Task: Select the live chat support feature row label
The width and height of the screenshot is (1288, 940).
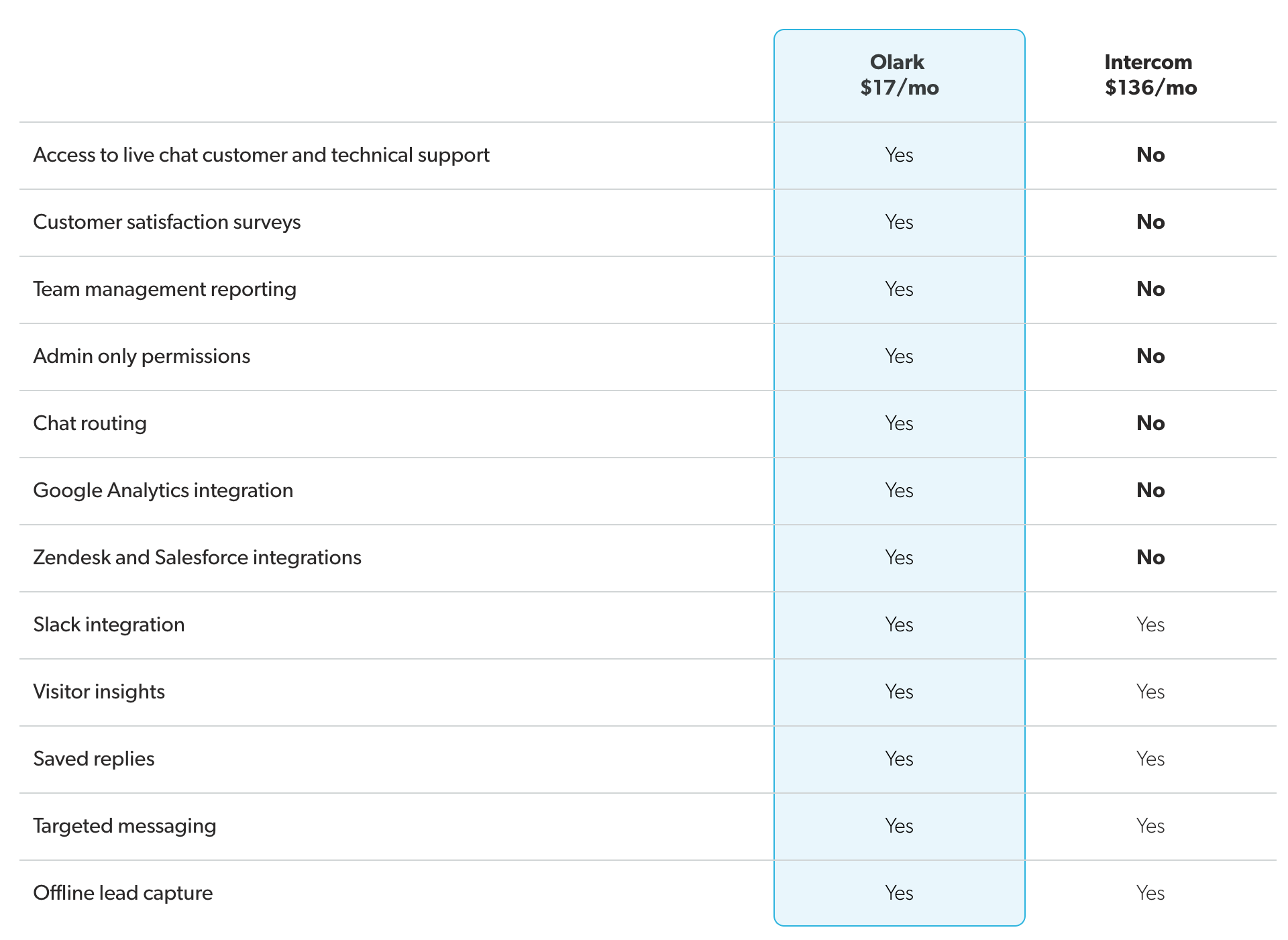Action: (x=261, y=155)
